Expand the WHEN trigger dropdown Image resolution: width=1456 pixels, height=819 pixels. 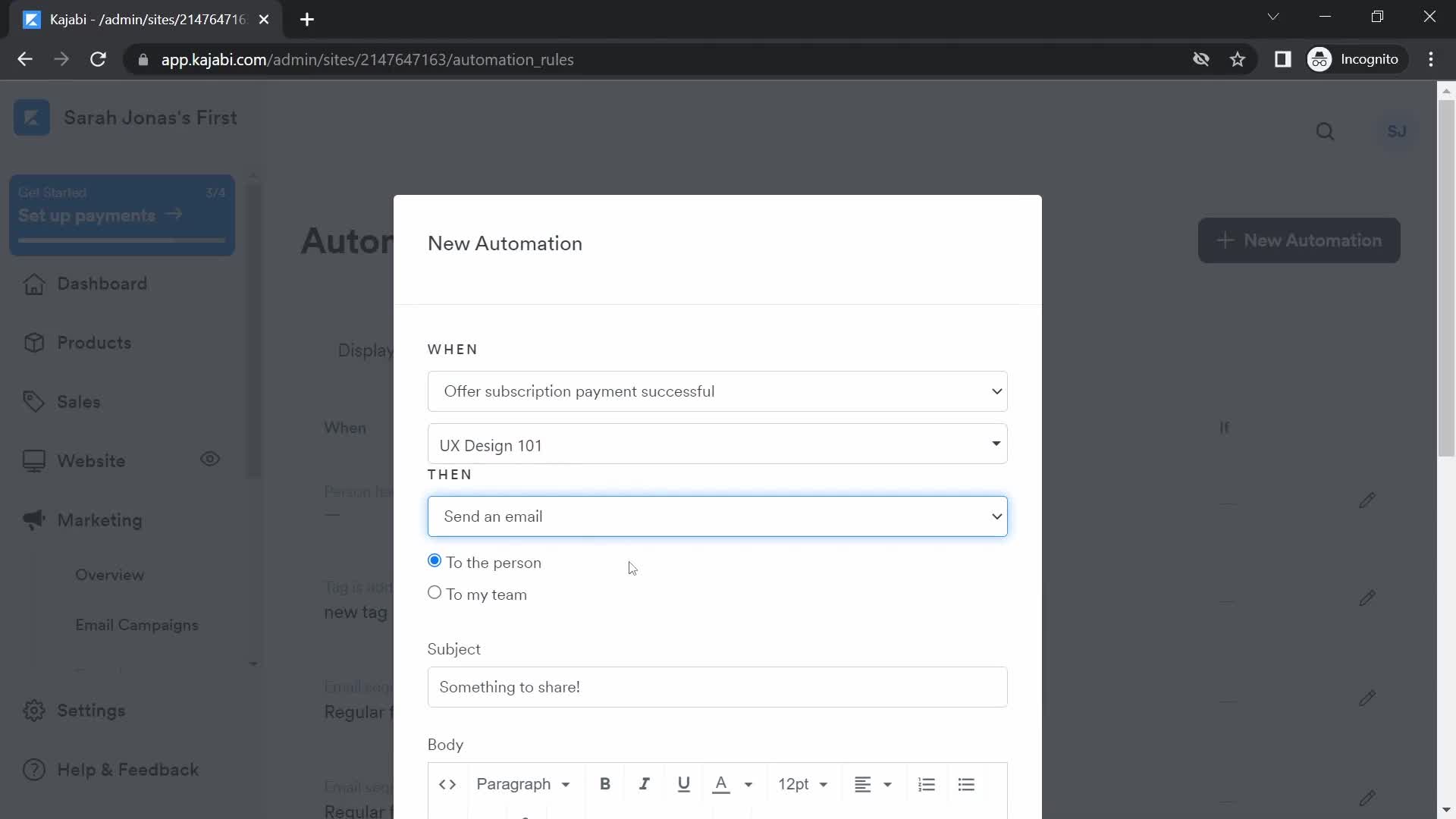pyautogui.click(x=717, y=391)
